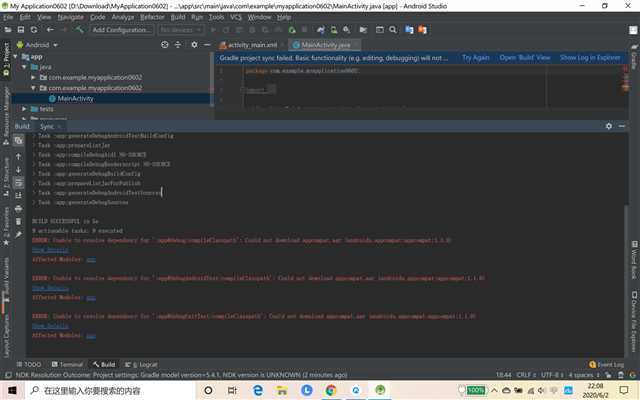Open the Build menu in menu bar
Image resolution: width=640 pixels, height=400 pixels.
click(x=178, y=17)
